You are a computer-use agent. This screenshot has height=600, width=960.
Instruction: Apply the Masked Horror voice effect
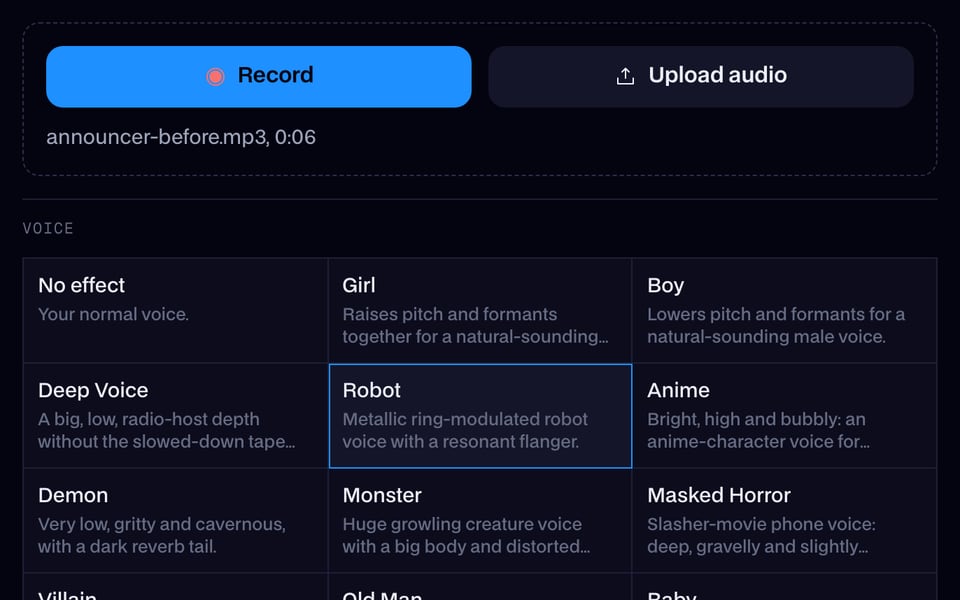point(784,520)
